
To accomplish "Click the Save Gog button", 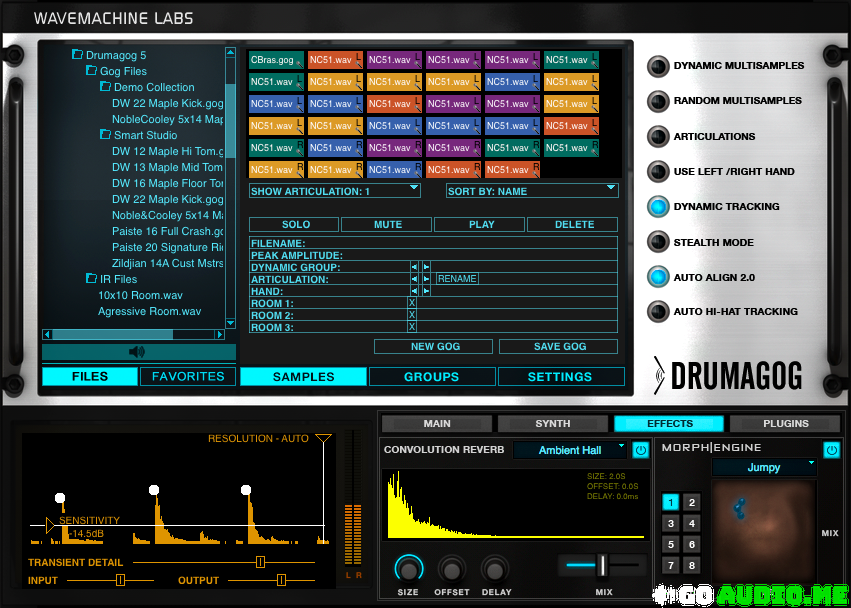I will tap(558, 346).
